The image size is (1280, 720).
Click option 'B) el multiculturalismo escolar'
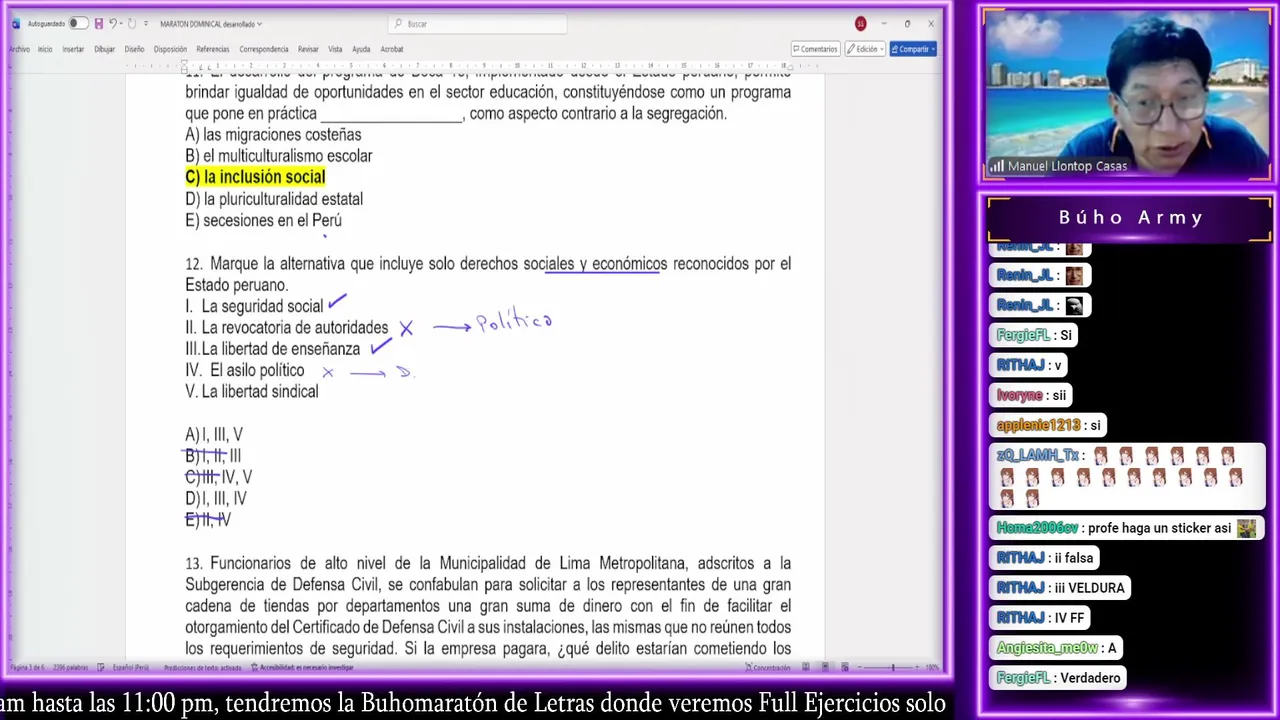278,156
